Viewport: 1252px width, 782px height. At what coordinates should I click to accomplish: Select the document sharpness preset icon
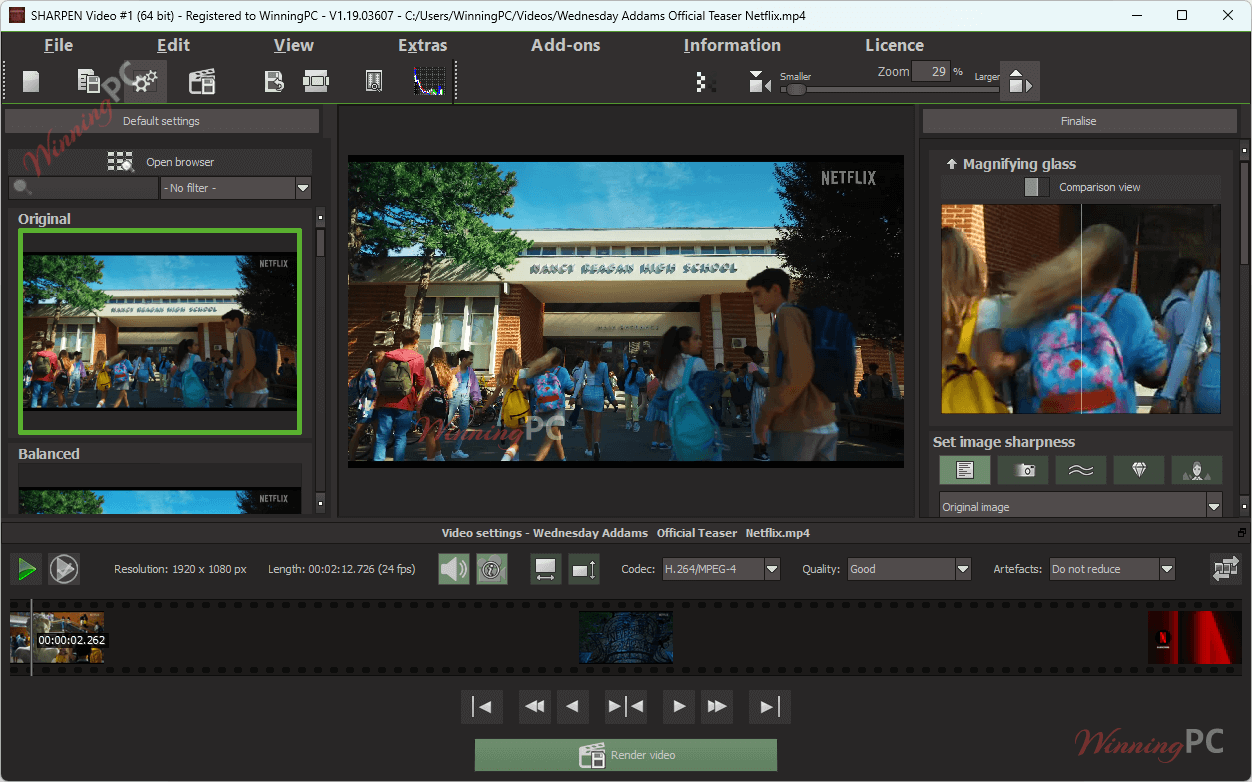click(x=965, y=470)
